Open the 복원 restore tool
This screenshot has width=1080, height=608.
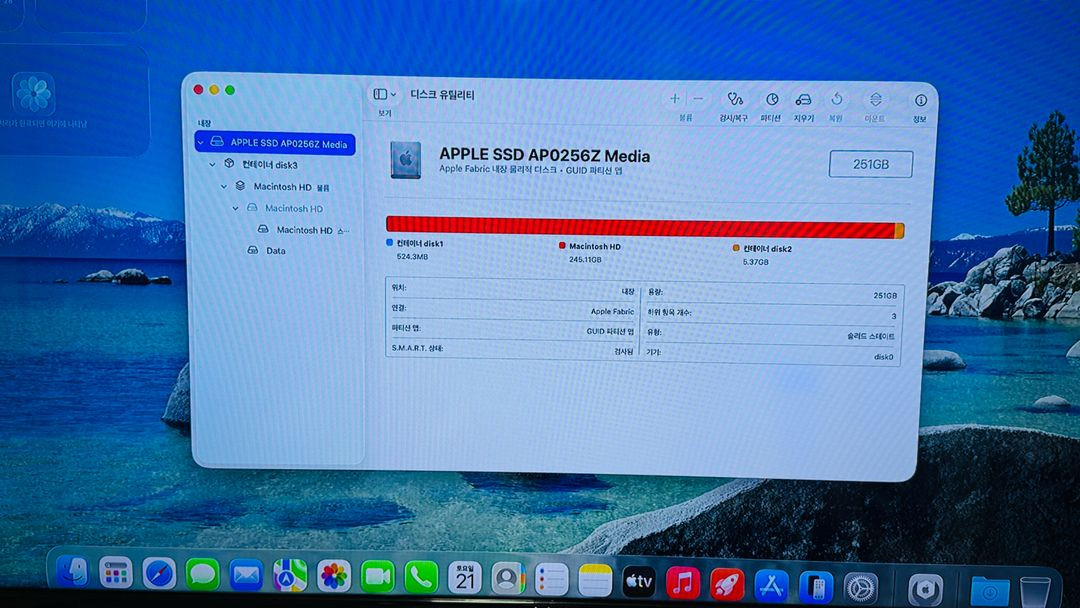[x=837, y=100]
